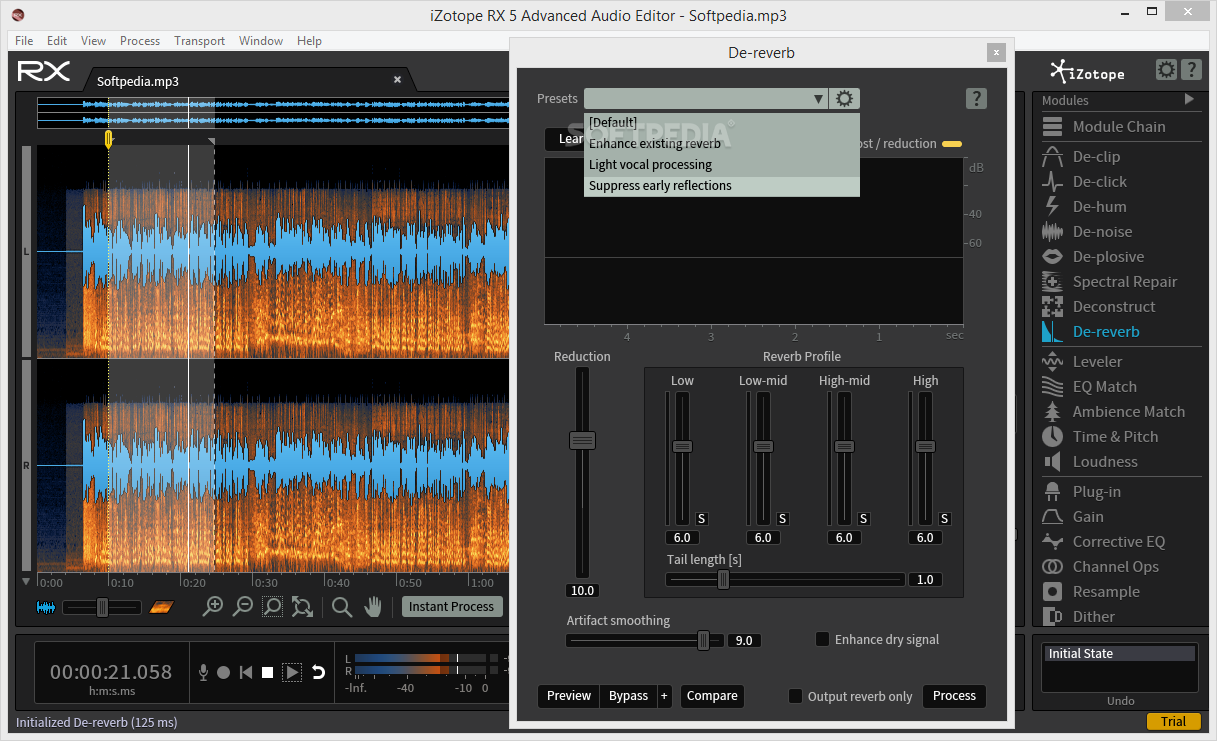
Task: Click the Process button
Action: [x=954, y=696]
